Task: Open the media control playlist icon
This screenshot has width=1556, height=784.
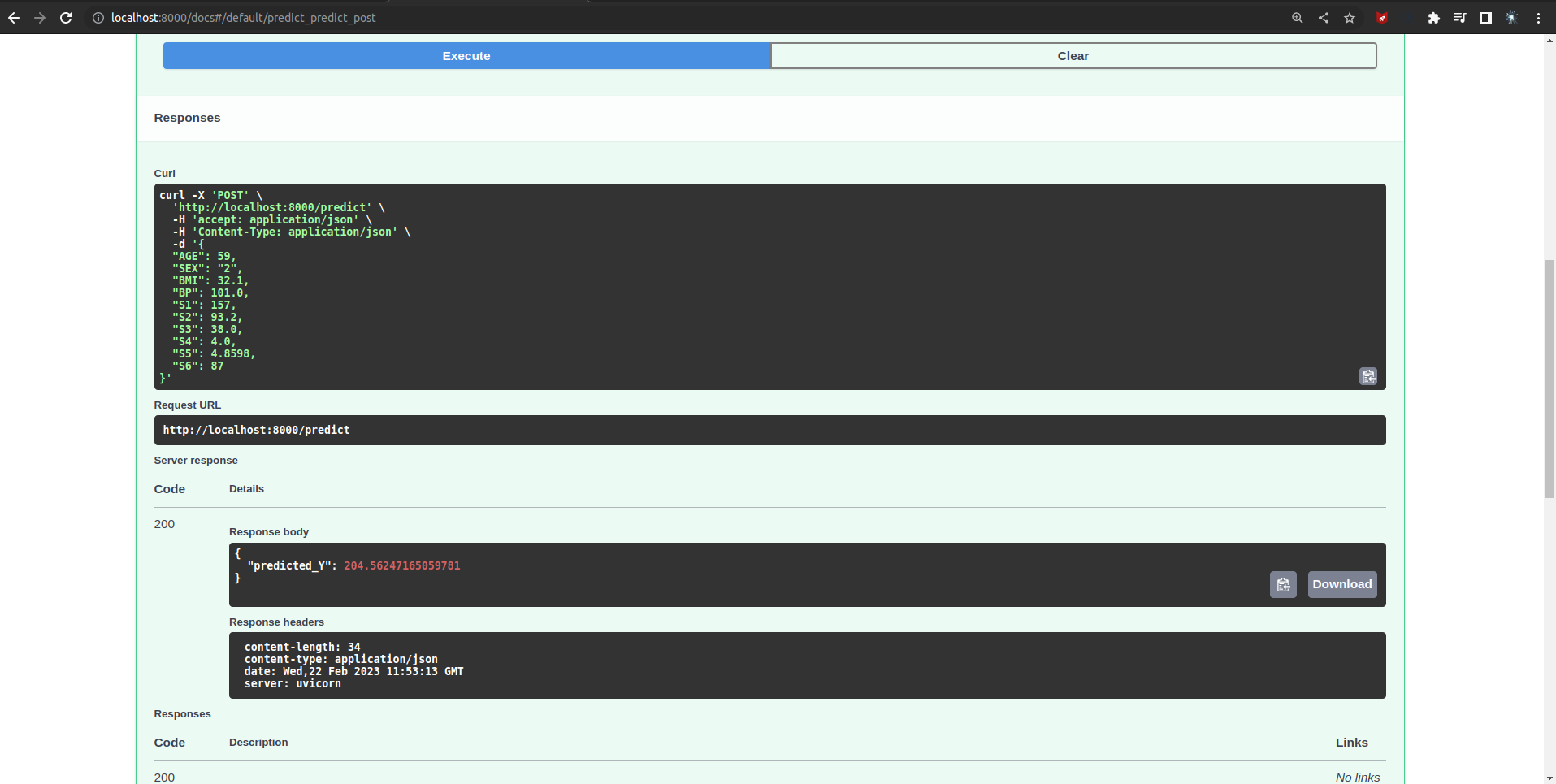Action: (x=1460, y=18)
